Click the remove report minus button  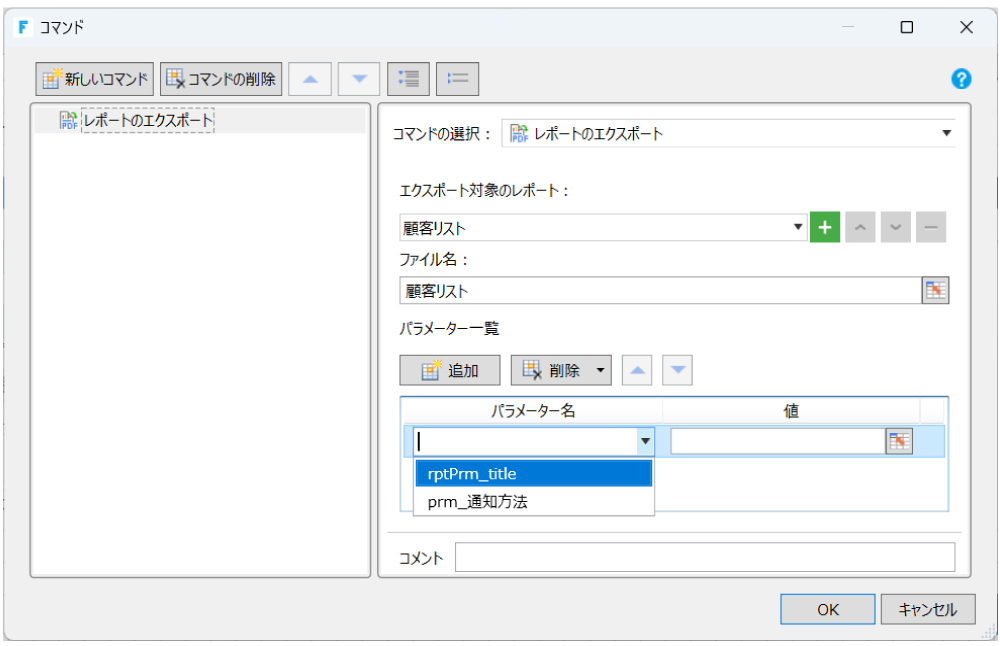pos(930,228)
